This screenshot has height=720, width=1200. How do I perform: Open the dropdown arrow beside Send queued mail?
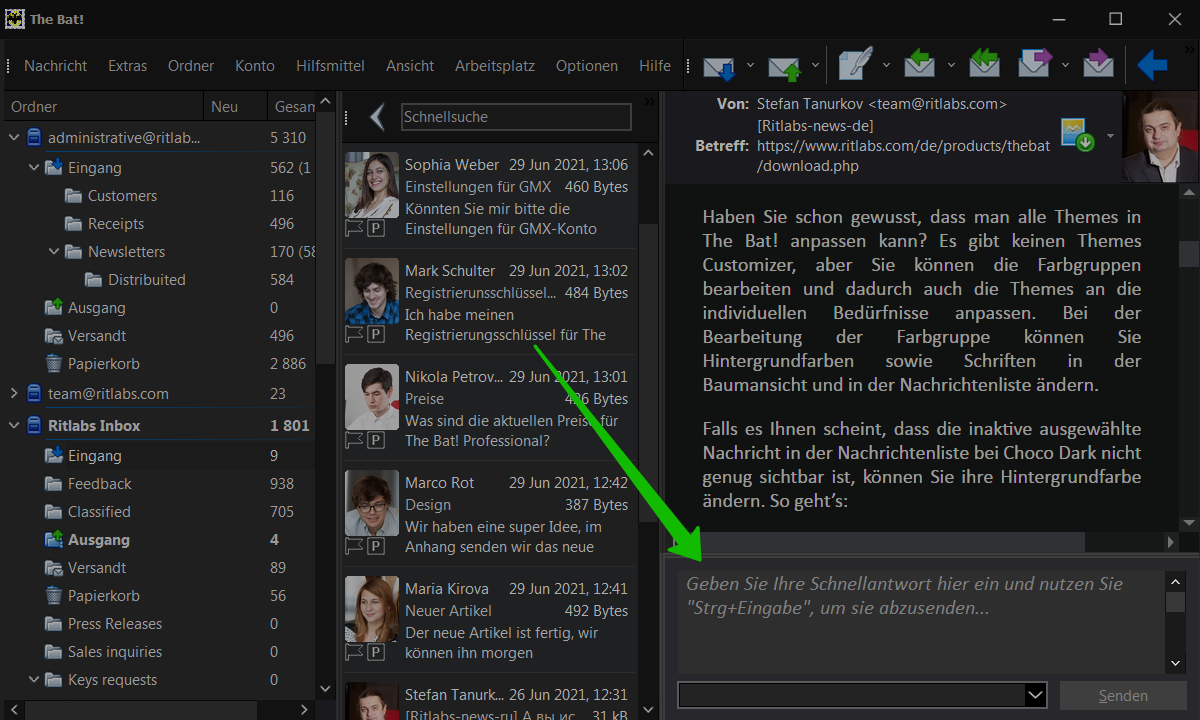click(x=815, y=66)
